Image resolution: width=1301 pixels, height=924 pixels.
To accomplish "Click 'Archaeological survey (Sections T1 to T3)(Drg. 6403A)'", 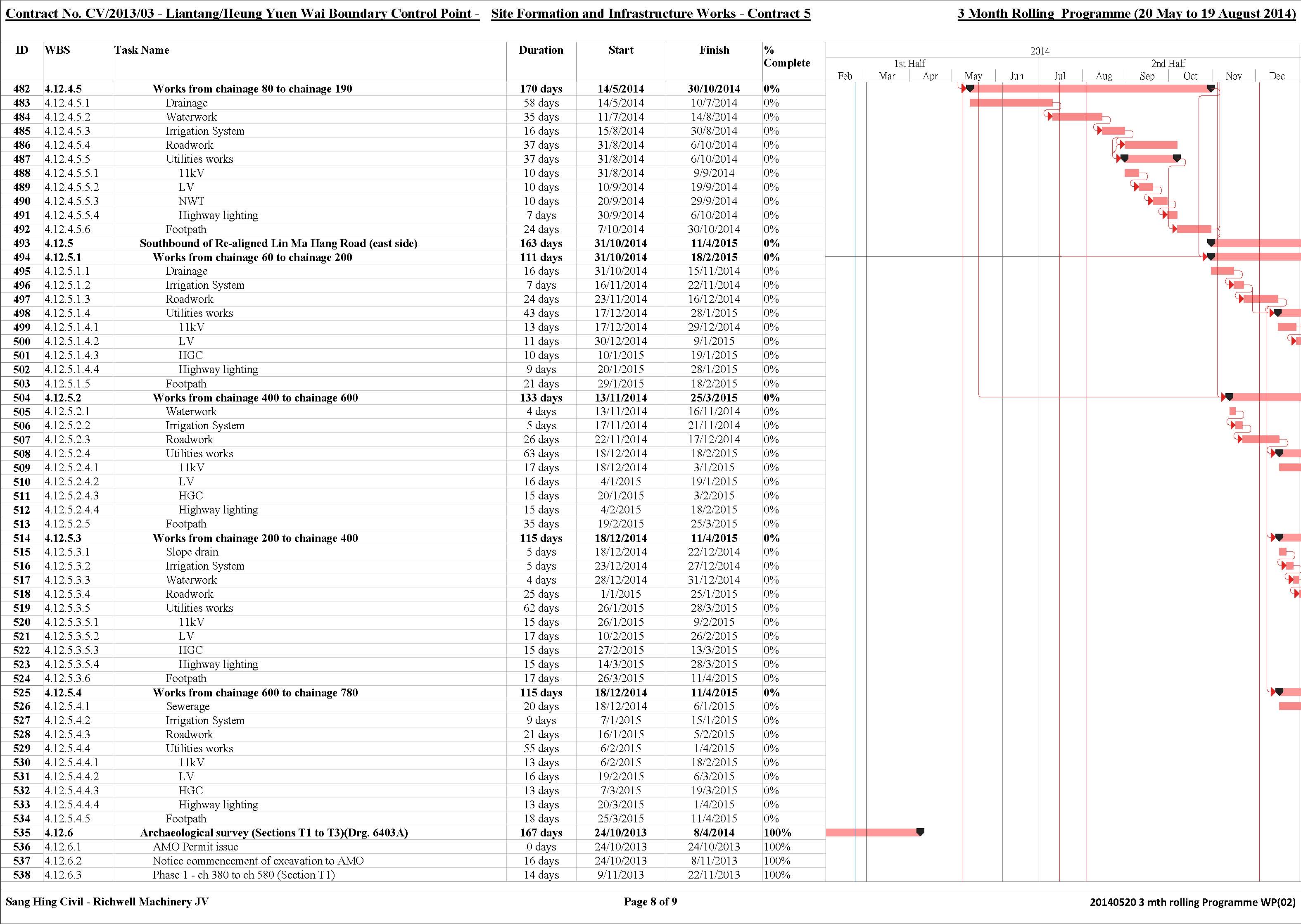I will point(274,833).
